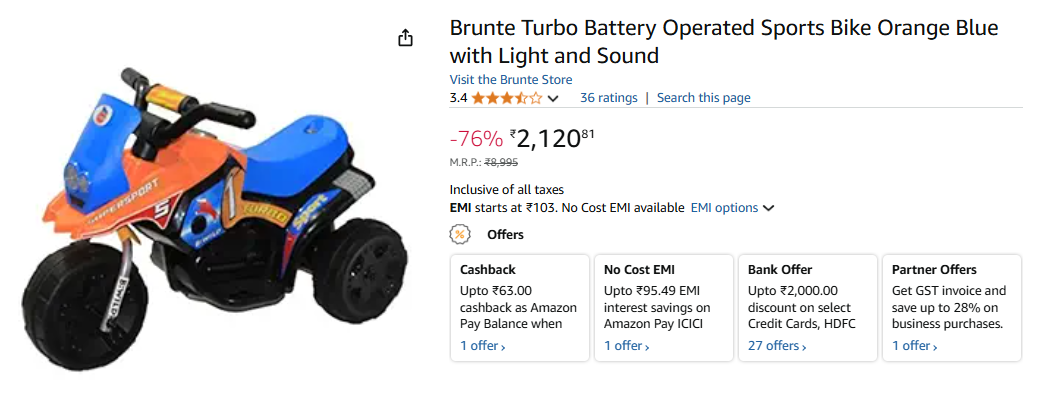
Task: Select the Partner Offers card
Action: [x=952, y=308]
